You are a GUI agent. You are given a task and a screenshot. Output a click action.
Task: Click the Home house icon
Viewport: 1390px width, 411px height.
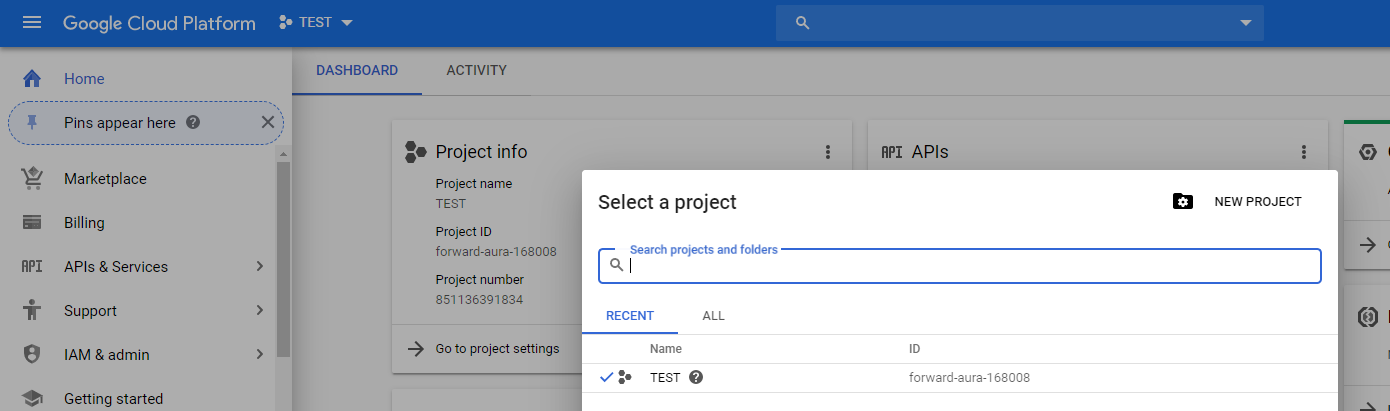pos(32,79)
